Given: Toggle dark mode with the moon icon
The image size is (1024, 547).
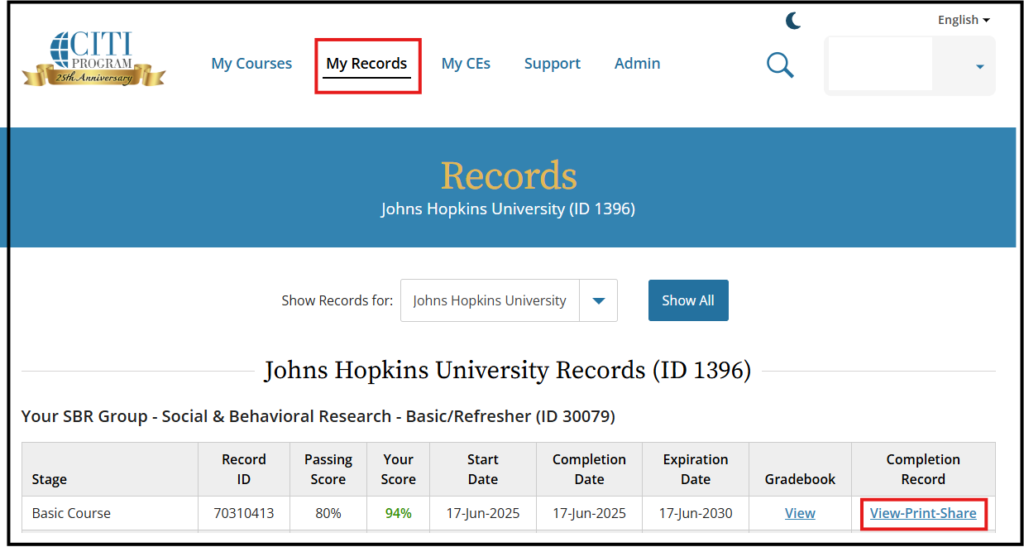Looking at the screenshot, I should (793, 21).
